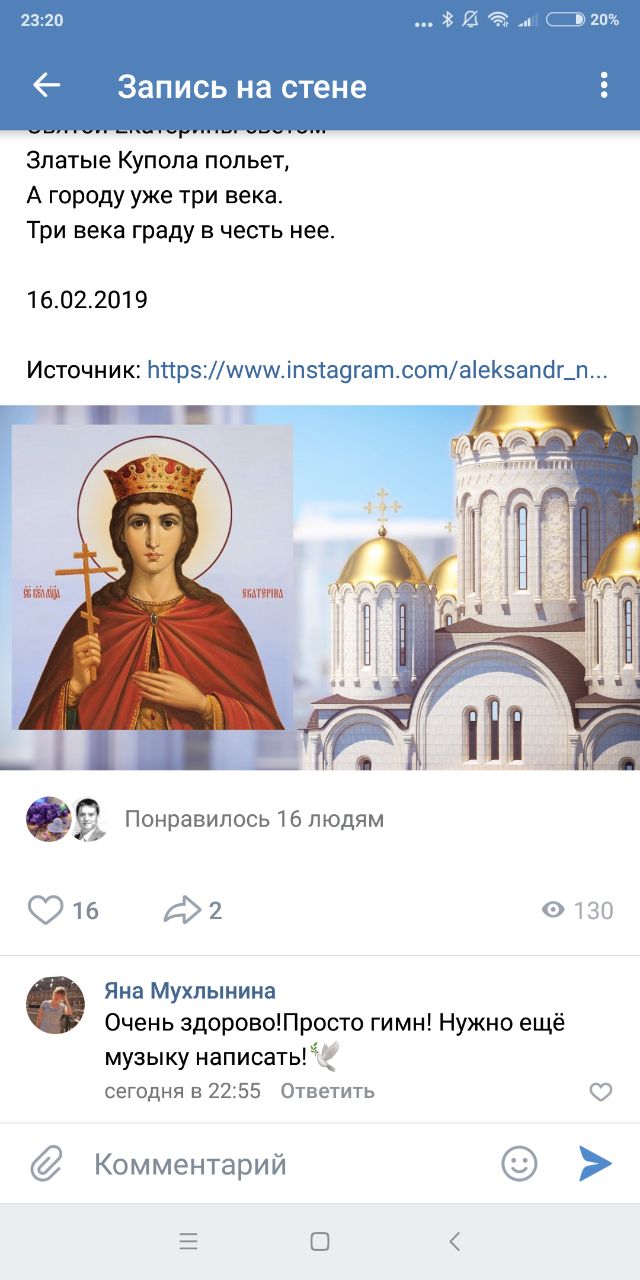Go back using the header arrow
Image resolution: width=640 pixels, height=1280 pixels.
(x=46, y=86)
